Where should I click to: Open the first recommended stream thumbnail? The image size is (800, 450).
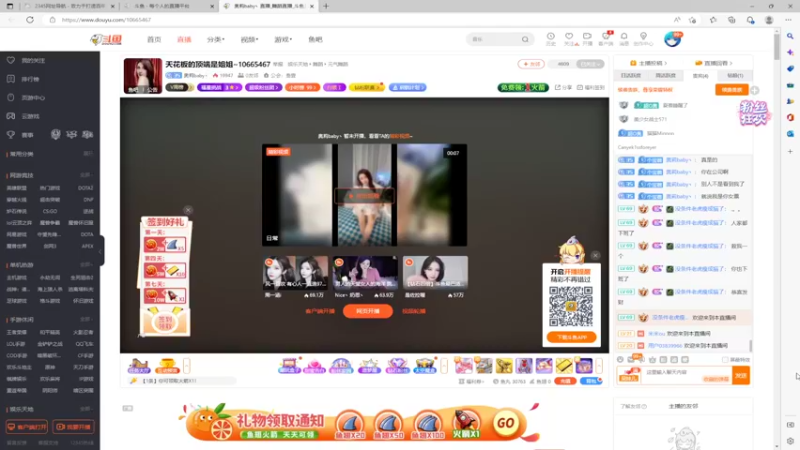(295, 272)
